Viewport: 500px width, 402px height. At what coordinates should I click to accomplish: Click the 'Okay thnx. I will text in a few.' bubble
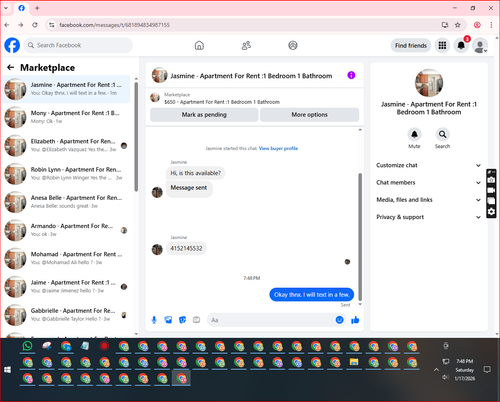(x=311, y=295)
